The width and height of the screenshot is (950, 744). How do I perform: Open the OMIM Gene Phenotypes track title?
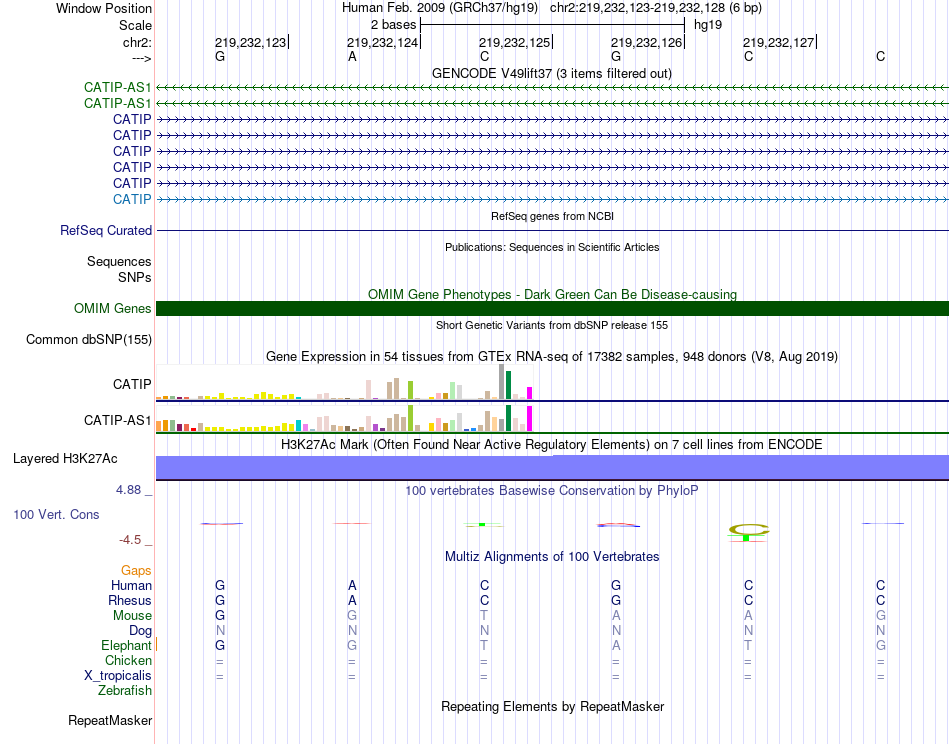coord(552,294)
